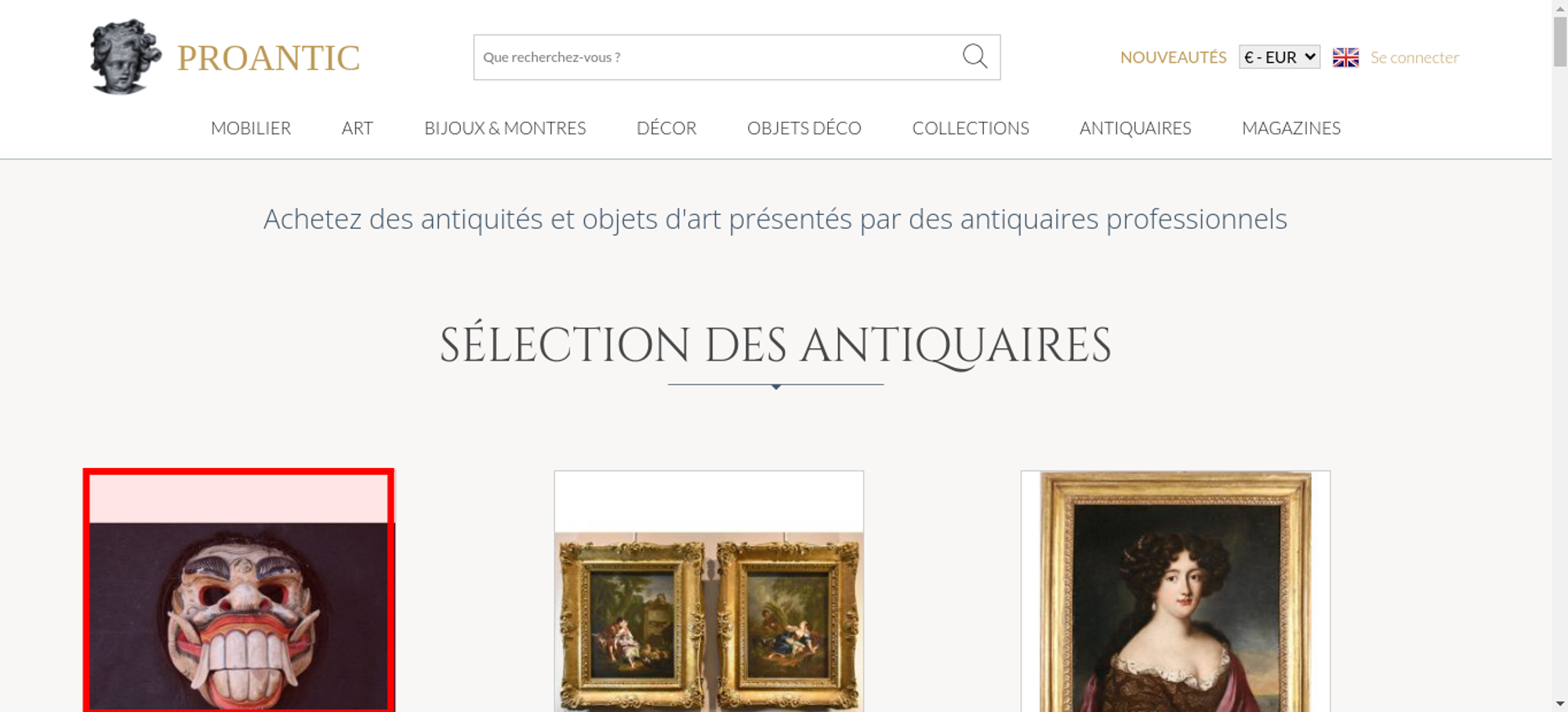Click the Nouveautés link
The width and height of the screenshot is (1568, 712).
coord(1173,57)
